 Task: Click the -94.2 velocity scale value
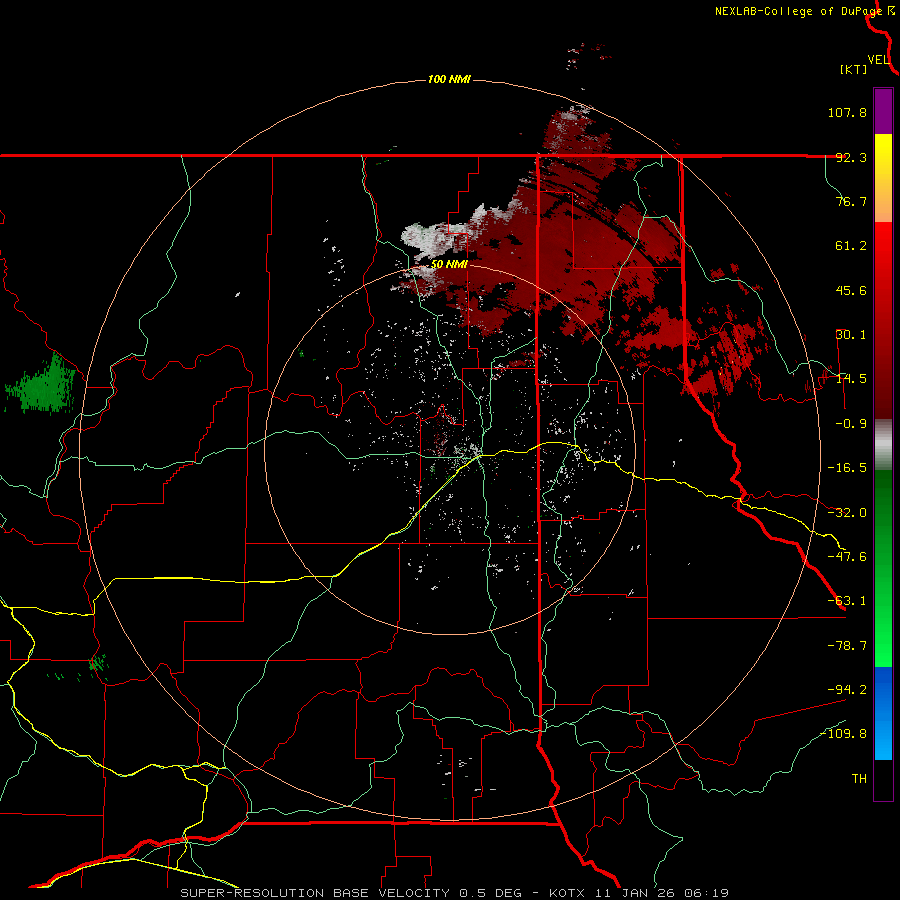(x=847, y=689)
